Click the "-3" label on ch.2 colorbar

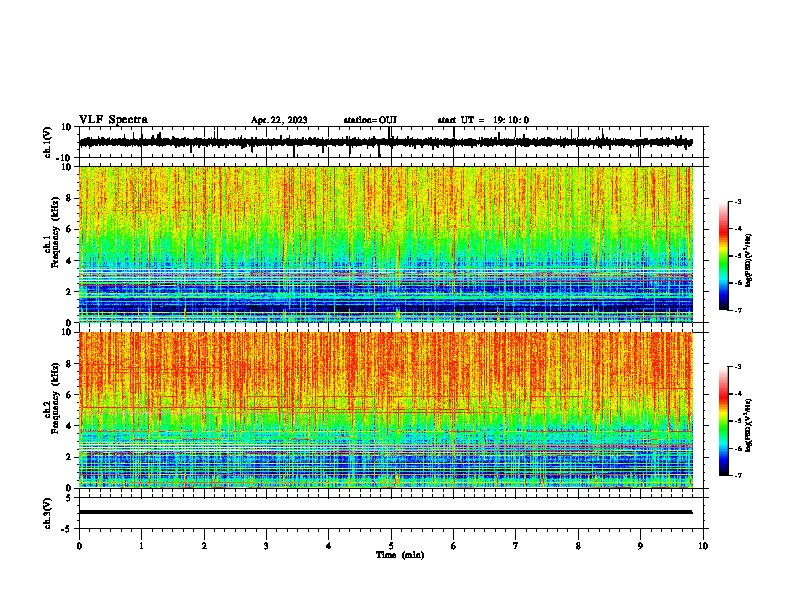coord(737,367)
